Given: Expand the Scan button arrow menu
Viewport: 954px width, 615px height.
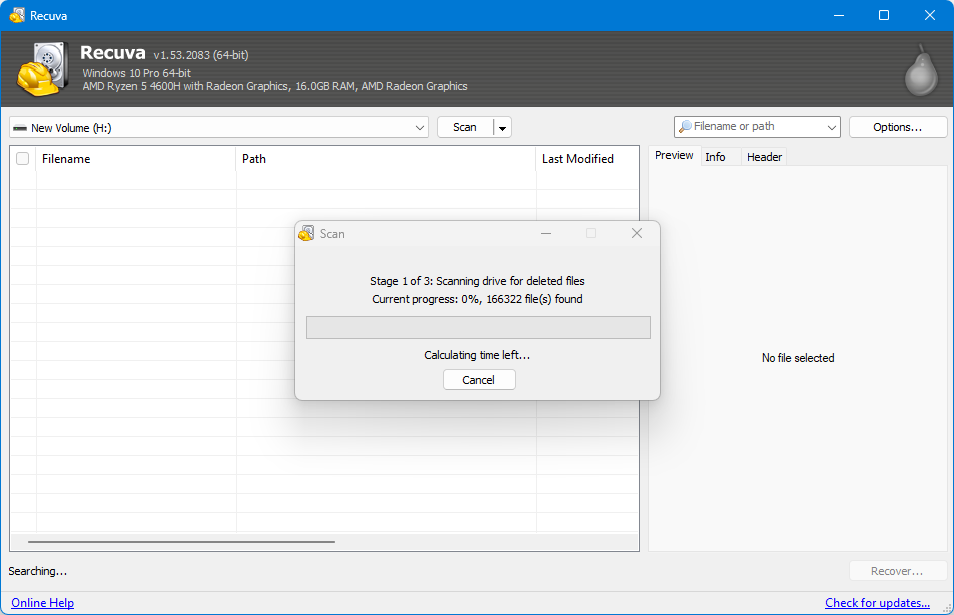Looking at the screenshot, I should [x=503, y=128].
